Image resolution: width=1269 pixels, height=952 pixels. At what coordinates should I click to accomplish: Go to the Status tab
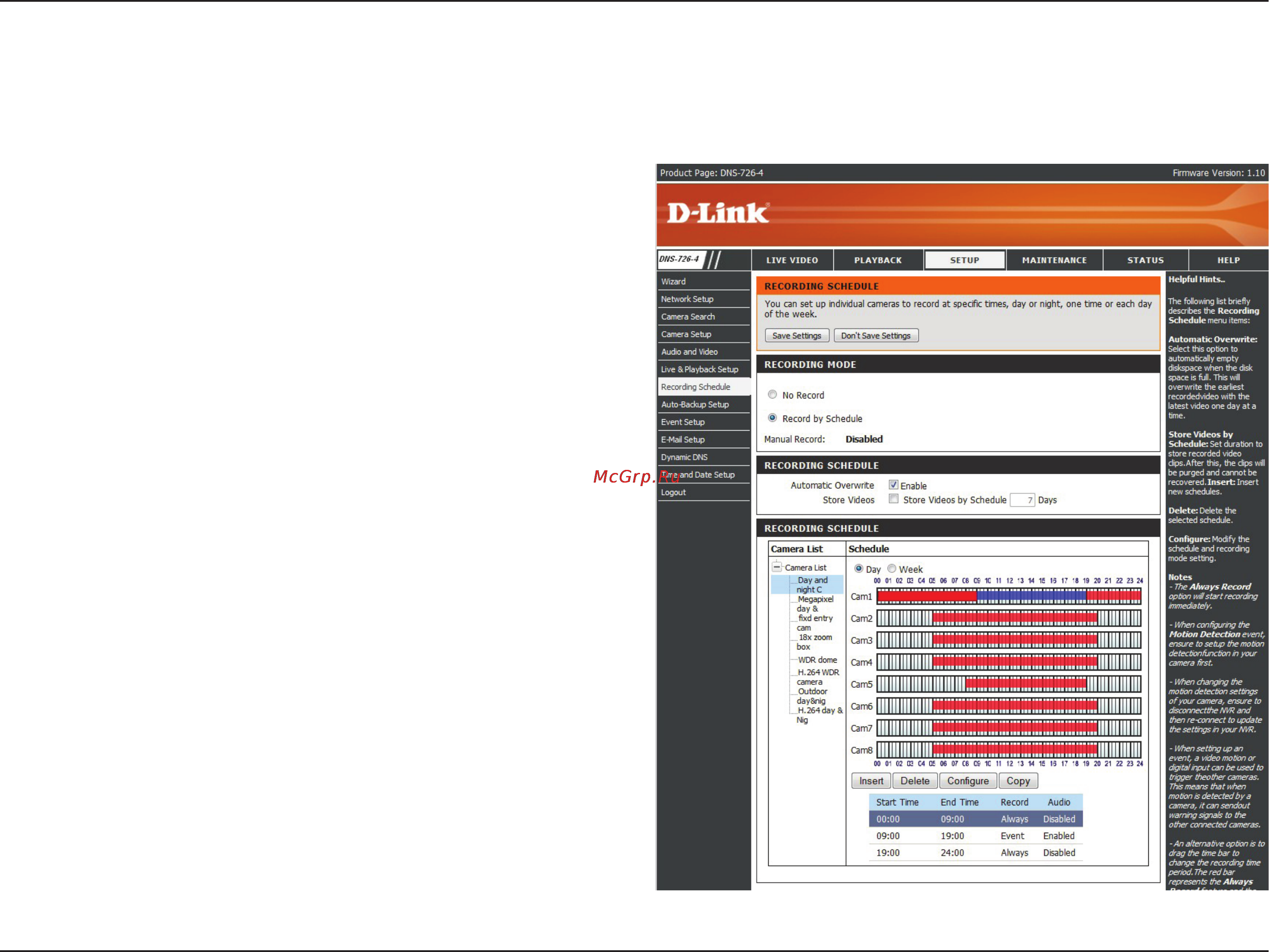click(1145, 260)
